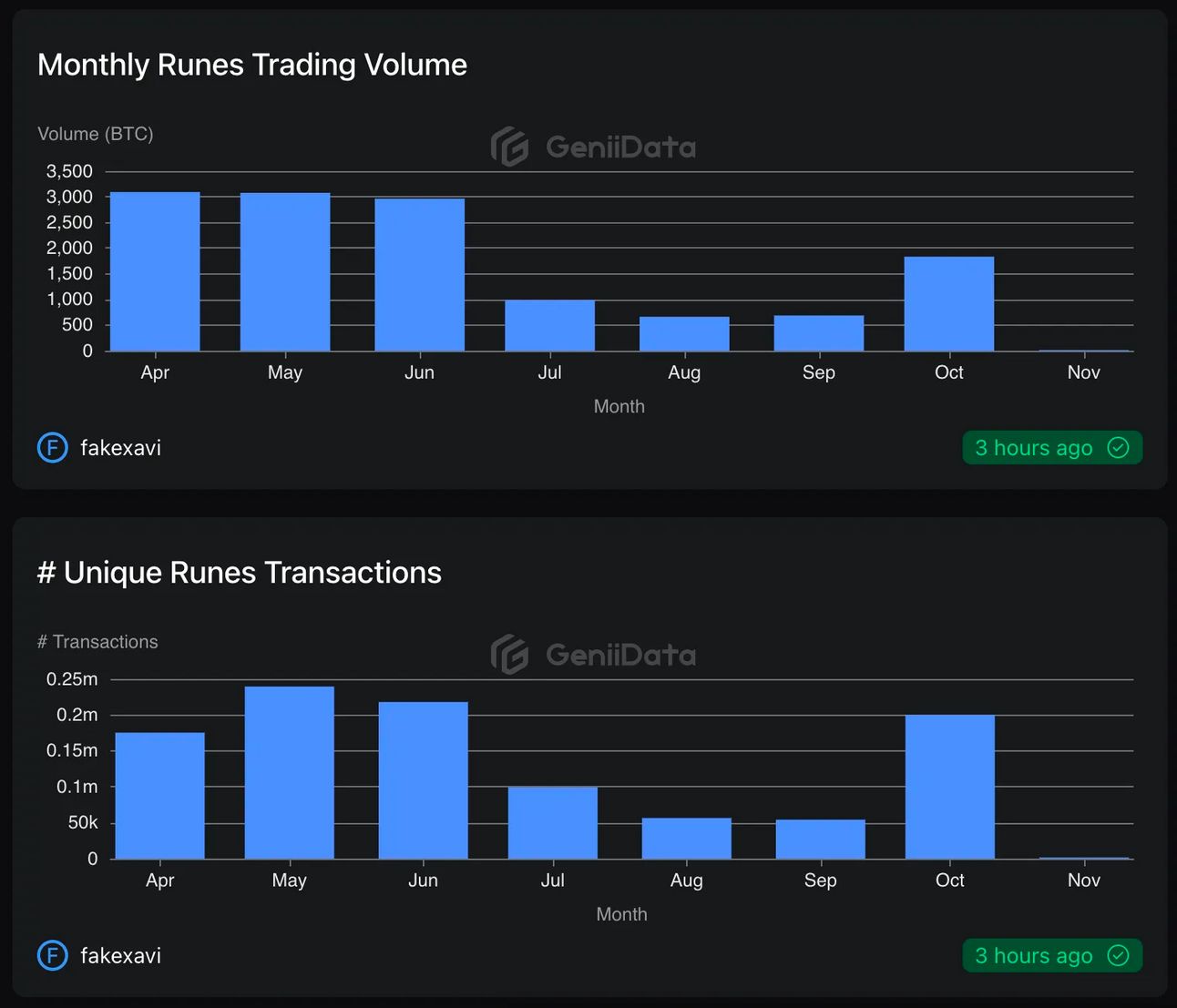
Task: Select the Sep bar in trading volume chart
Action: point(819,333)
